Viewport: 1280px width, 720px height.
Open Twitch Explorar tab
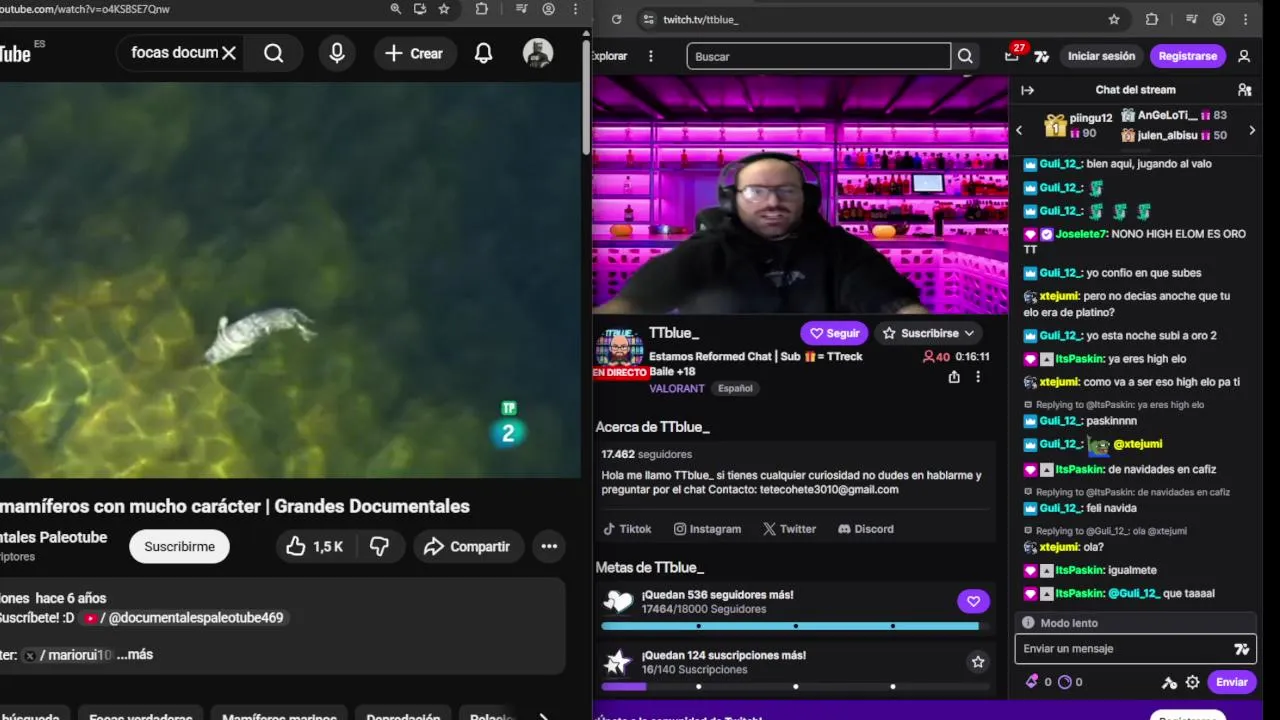(x=610, y=56)
